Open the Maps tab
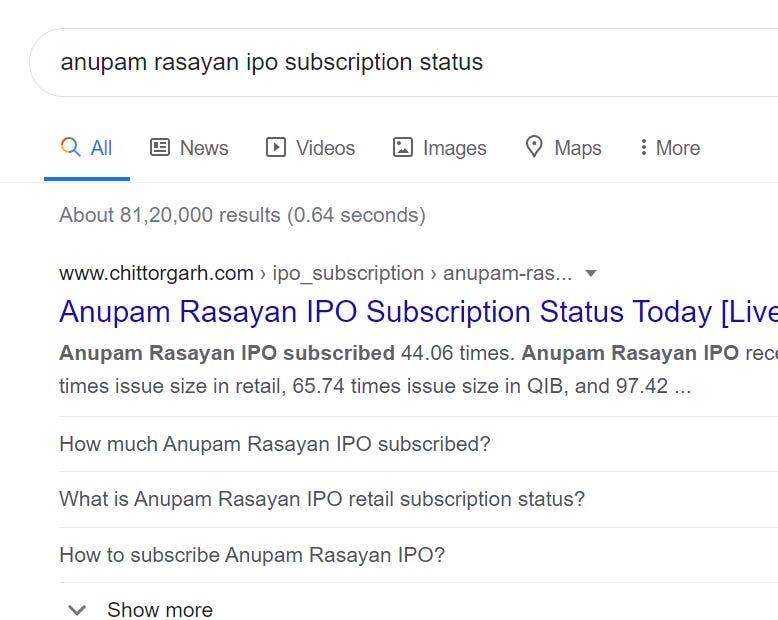 (563, 148)
